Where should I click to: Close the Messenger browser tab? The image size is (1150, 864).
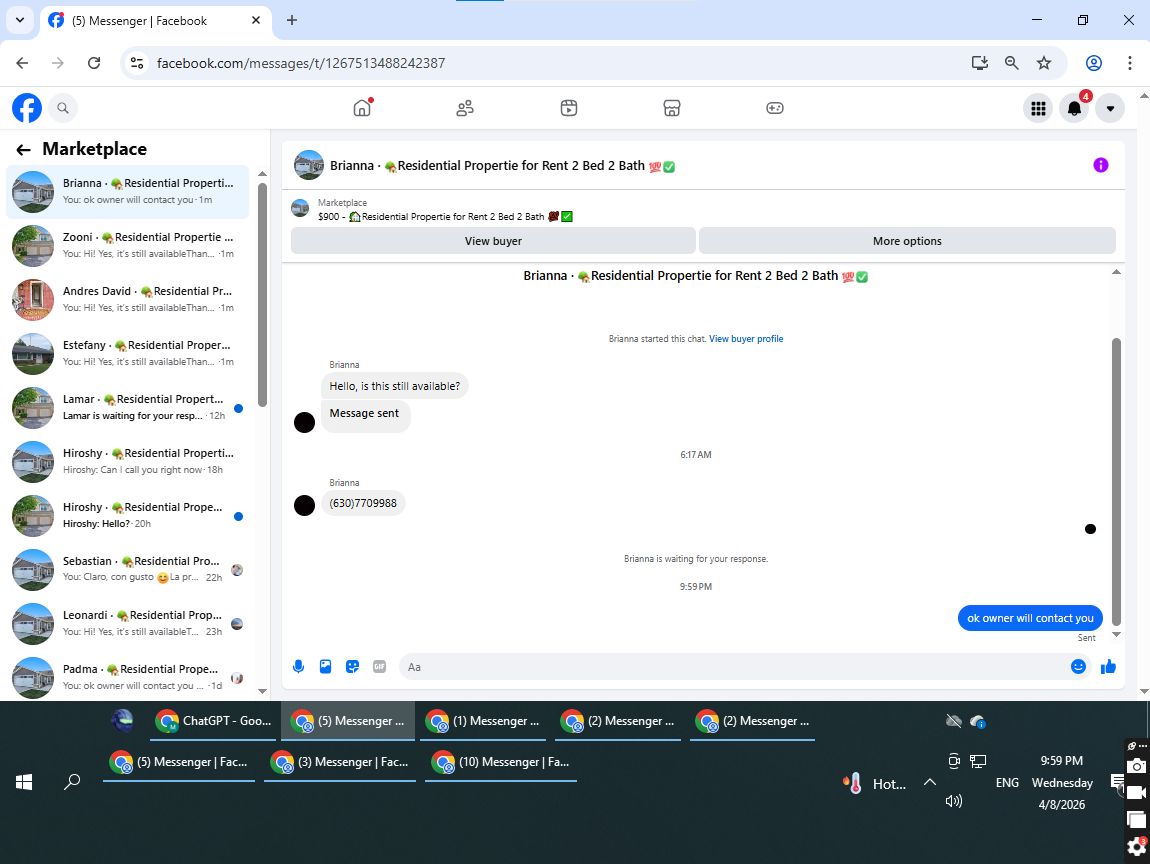coord(256,21)
